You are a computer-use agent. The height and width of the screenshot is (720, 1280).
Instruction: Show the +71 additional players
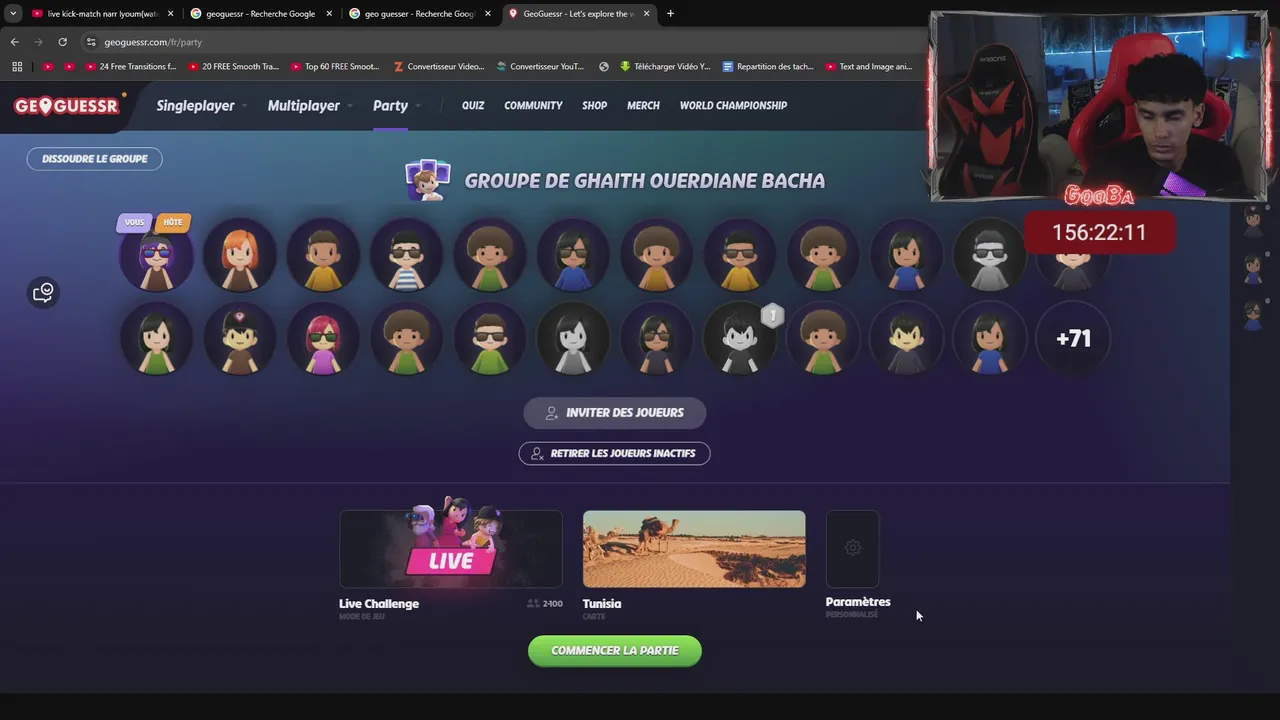coord(1073,338)
